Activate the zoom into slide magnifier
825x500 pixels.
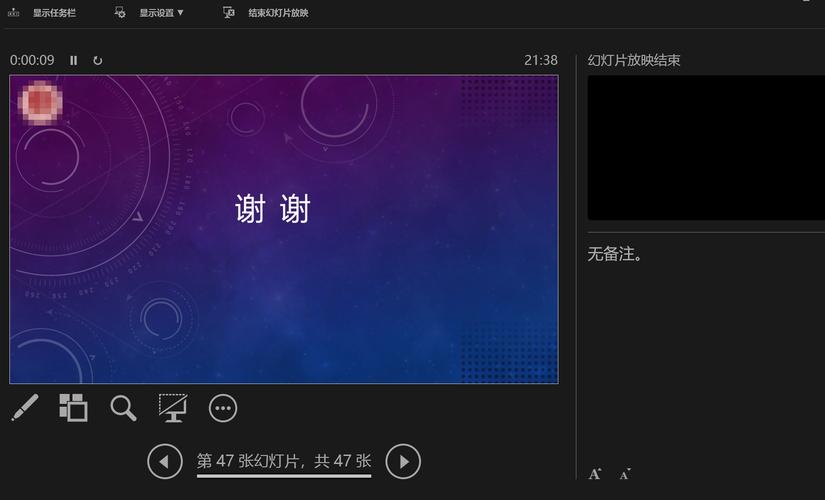[124, 408]
